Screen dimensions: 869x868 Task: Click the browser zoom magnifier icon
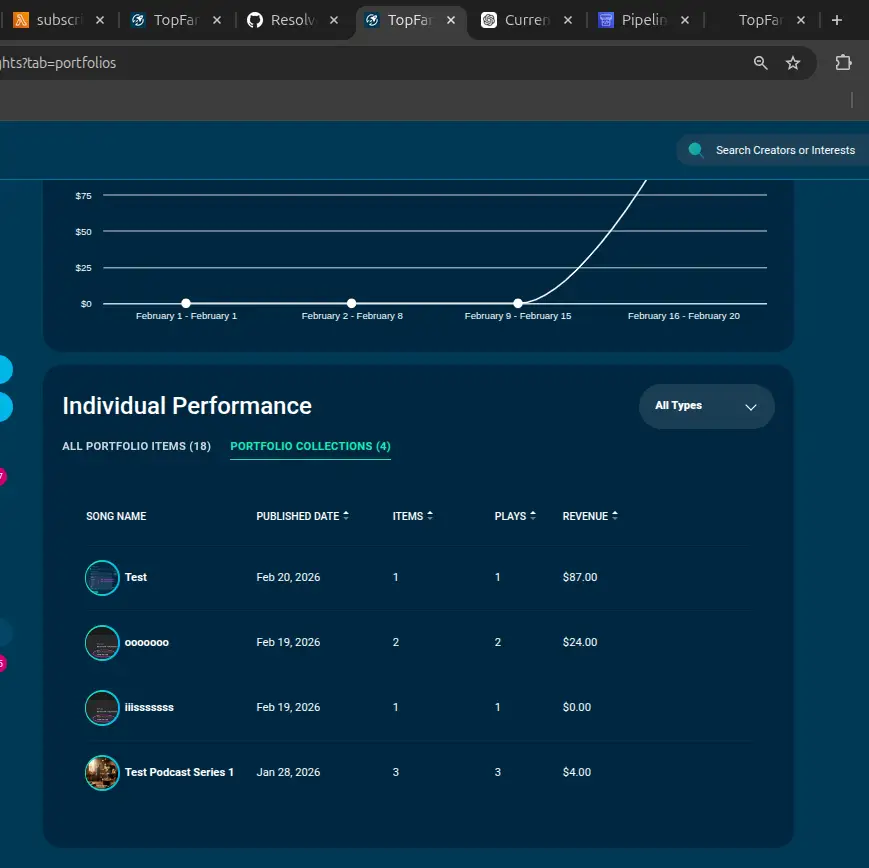[761, 63]
